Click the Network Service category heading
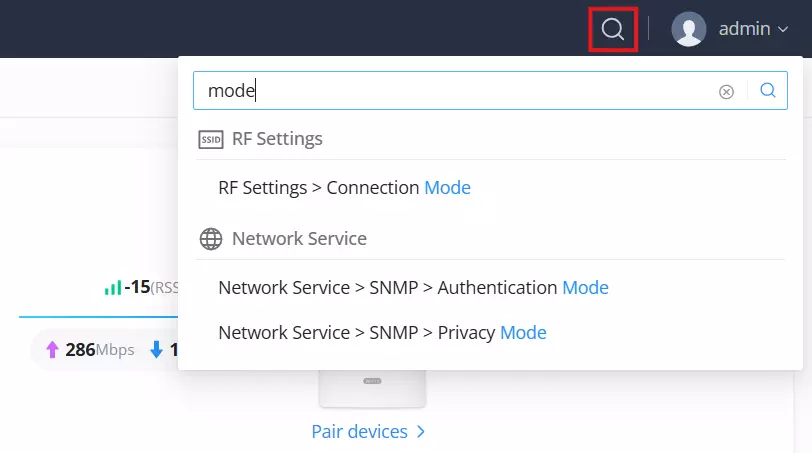 [299, 239]
